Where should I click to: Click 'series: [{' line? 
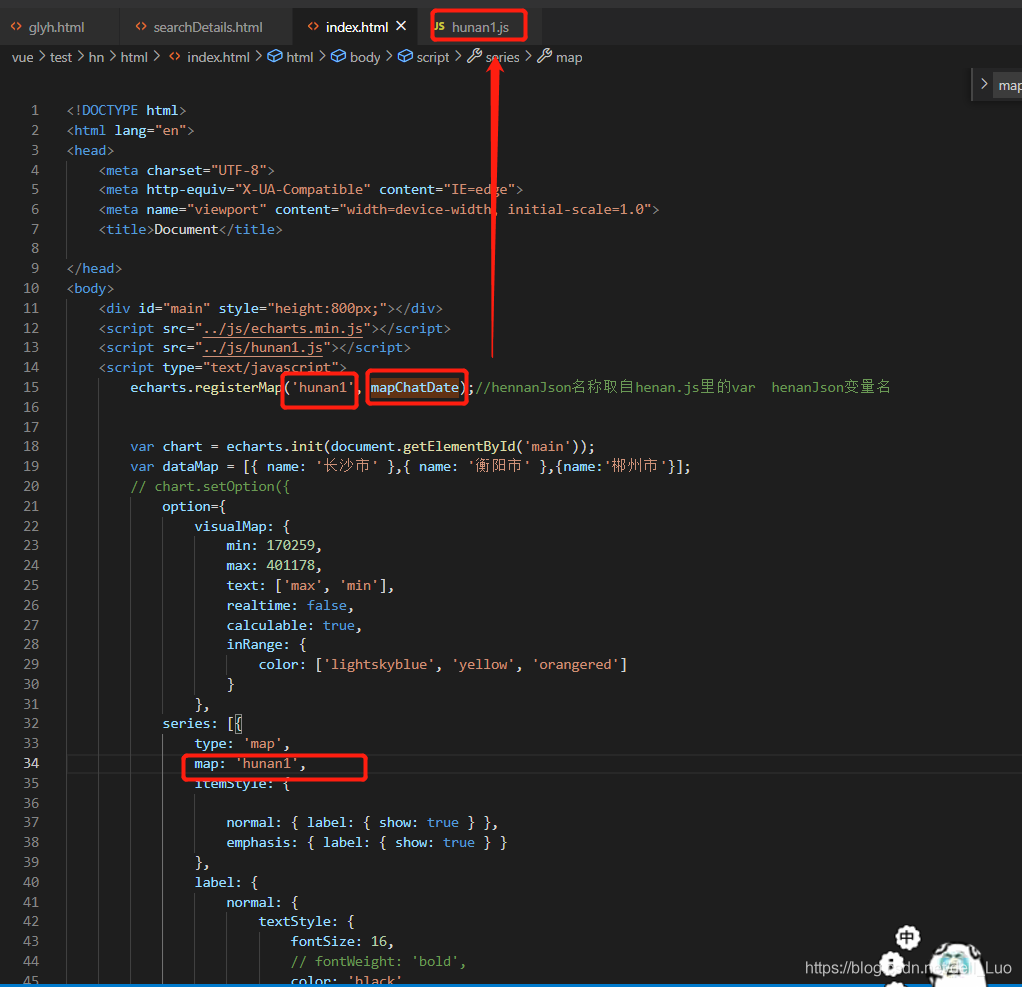[x=202, y=724]
